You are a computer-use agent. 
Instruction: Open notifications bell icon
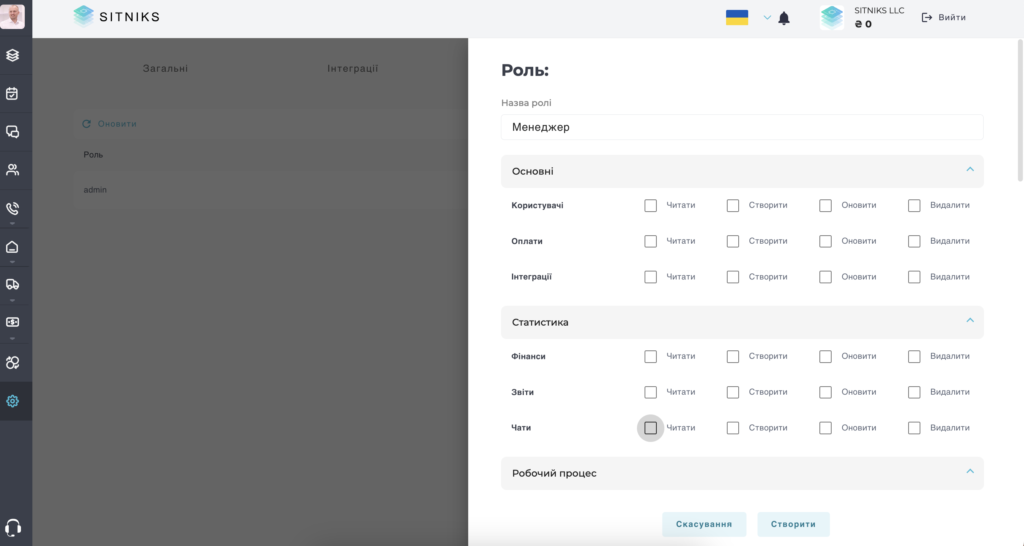tap(784, 18)
